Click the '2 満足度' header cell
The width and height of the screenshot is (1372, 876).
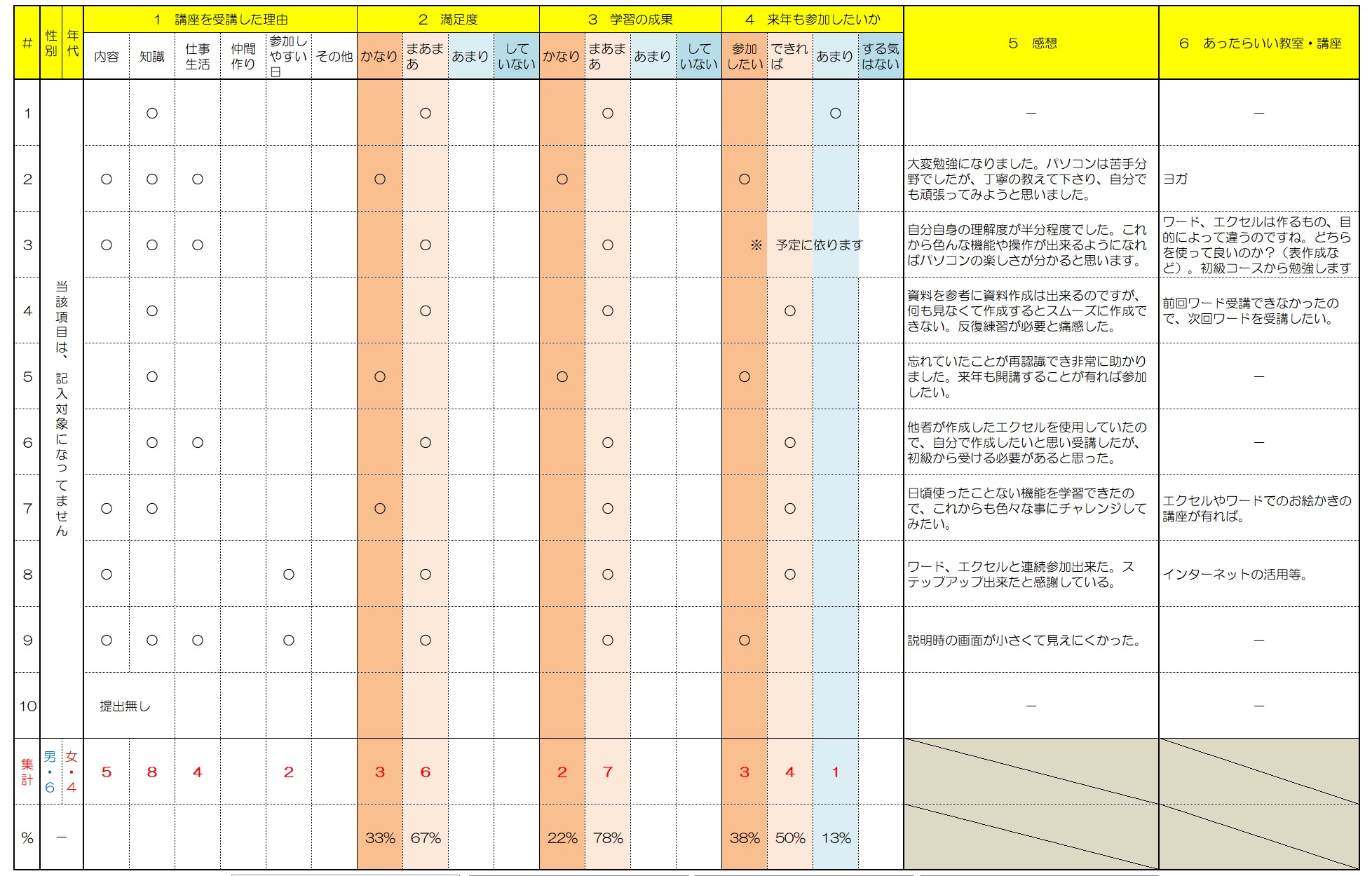[448, 20]
